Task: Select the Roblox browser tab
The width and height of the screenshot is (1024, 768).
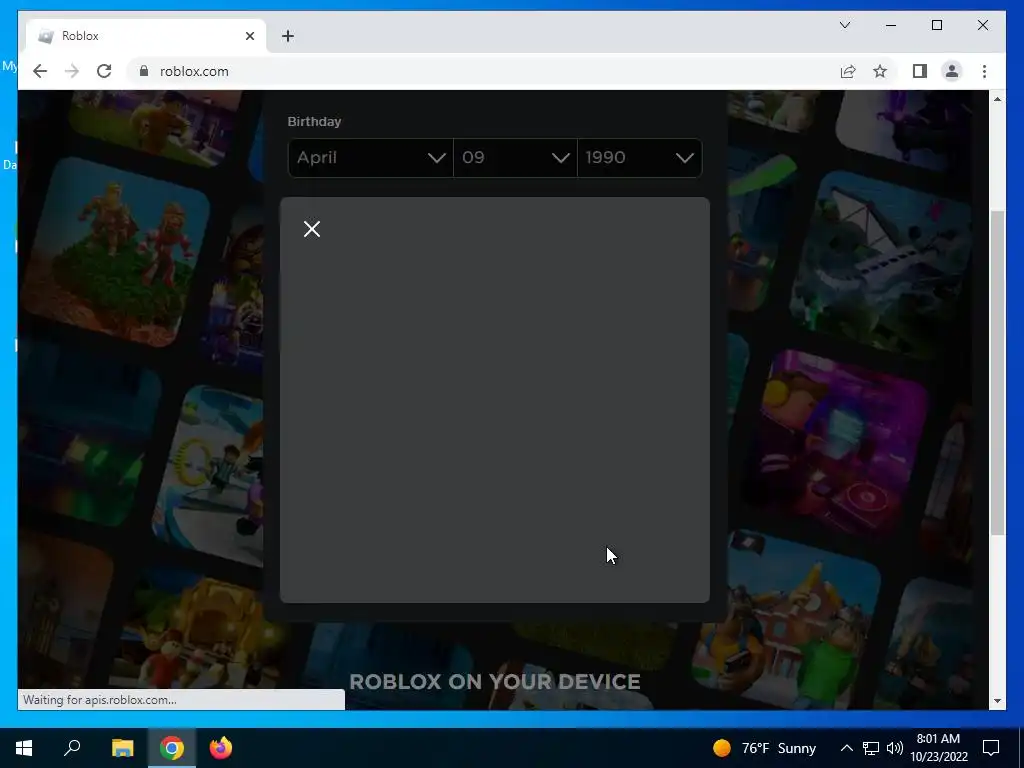Action: click(x=146, y=36)
